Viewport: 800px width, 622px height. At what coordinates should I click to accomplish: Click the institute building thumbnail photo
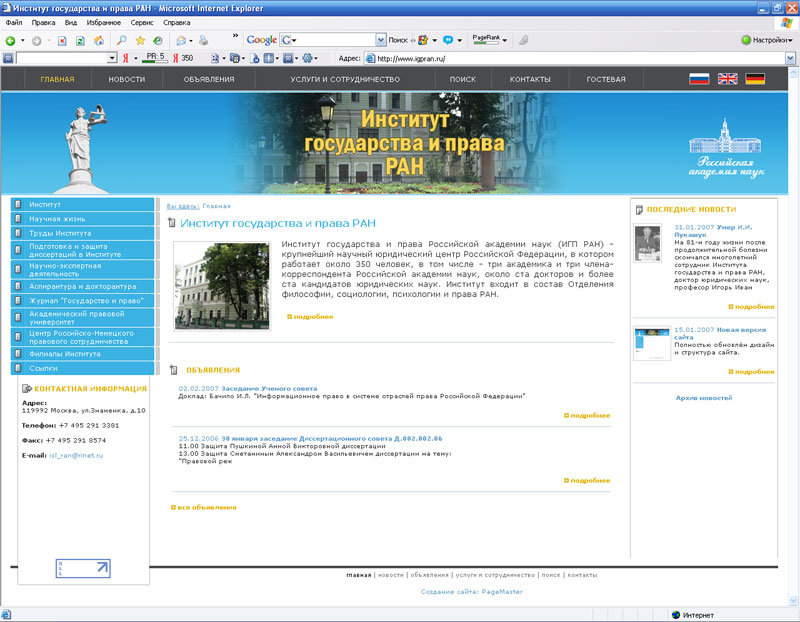[x=222, y=286]
